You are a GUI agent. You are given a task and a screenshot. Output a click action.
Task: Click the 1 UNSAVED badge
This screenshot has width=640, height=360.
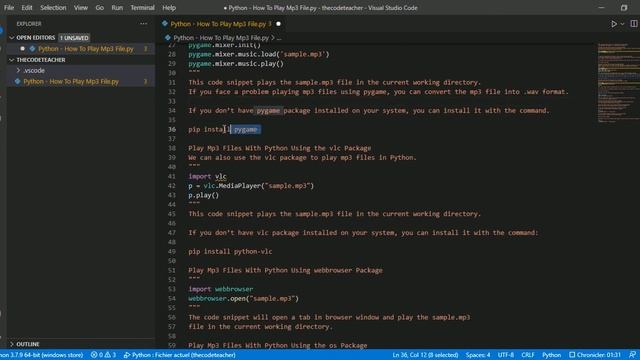(74, 38)
